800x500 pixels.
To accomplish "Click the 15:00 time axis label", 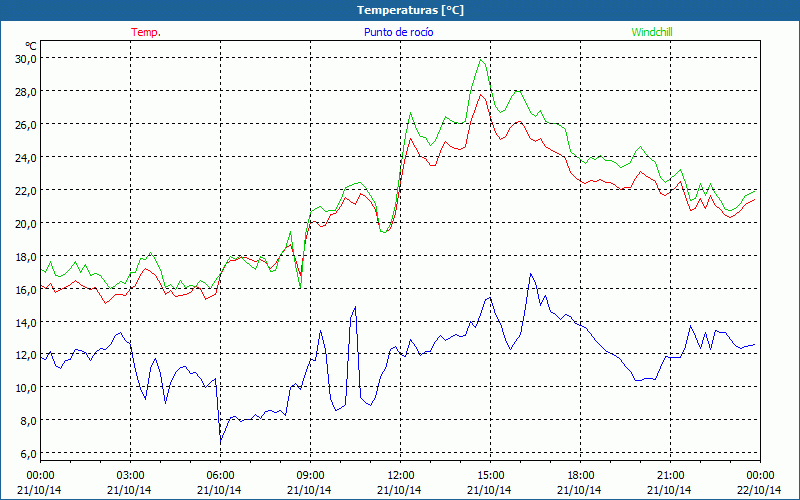I will tap(490, 475).
